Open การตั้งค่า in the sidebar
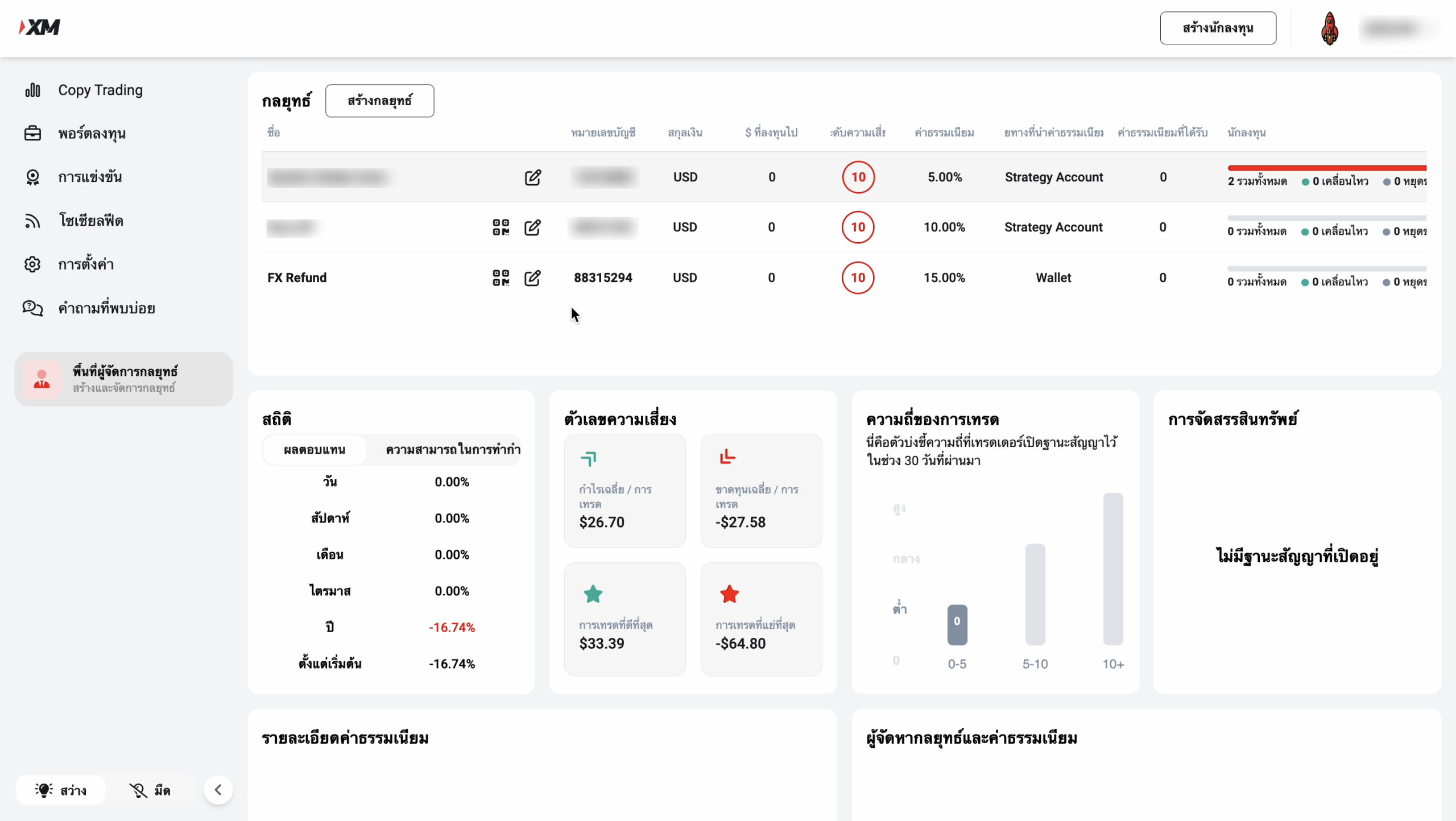This screenshot has width=1456, height=821. click(86, 264)
